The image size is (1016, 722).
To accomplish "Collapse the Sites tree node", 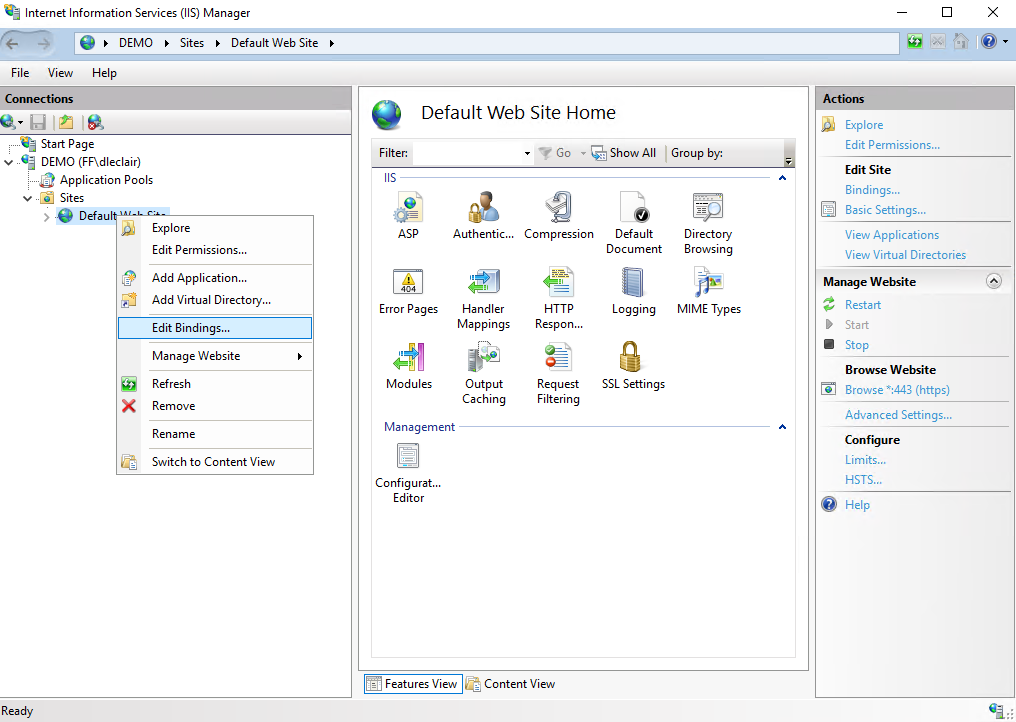I will (x=28, y=198).
